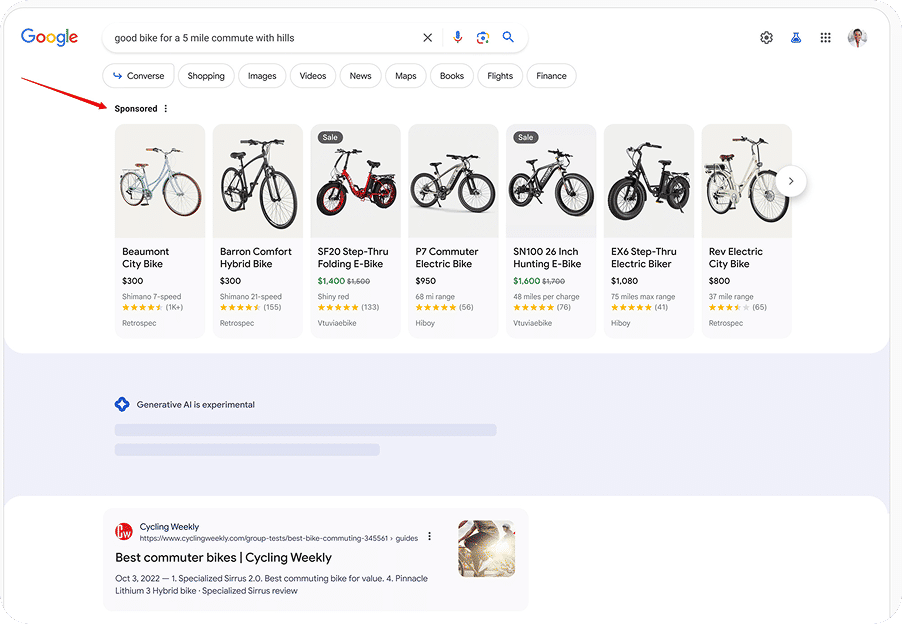Click the Barron Comfort Hybrid Bike title
Viewport: 902px width, 624px height.
[255, 258]
